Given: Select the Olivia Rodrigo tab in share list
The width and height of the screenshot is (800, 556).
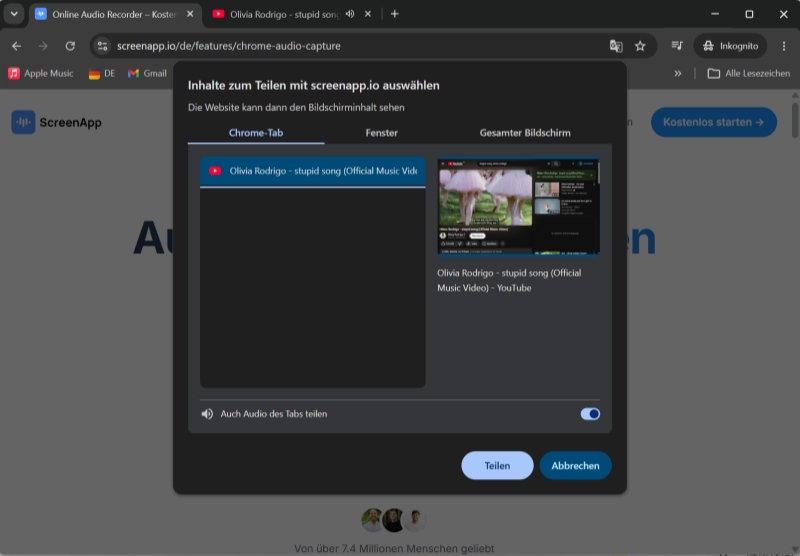Looking at the screenshot, I should pyautogui.click(x=313, y=171).
